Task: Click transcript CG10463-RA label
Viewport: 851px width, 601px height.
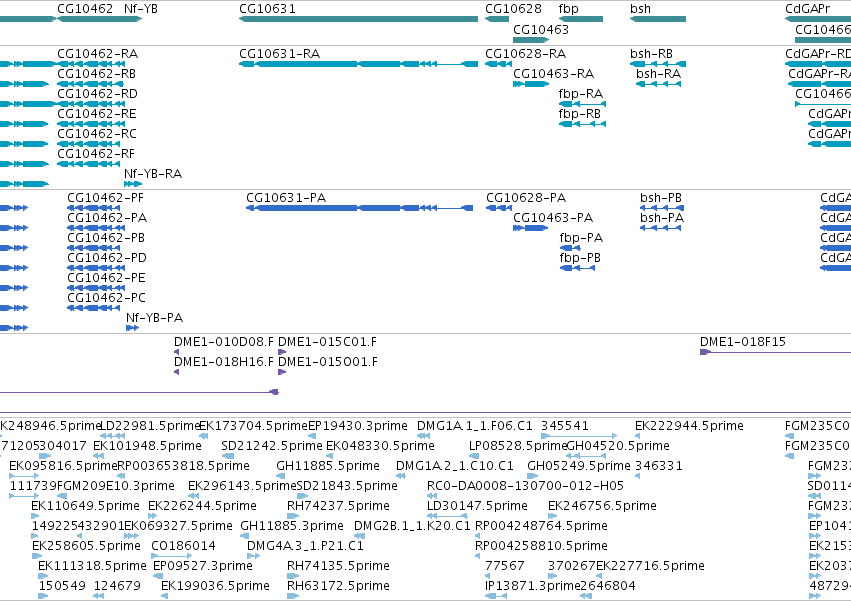Action: point(554,74)
